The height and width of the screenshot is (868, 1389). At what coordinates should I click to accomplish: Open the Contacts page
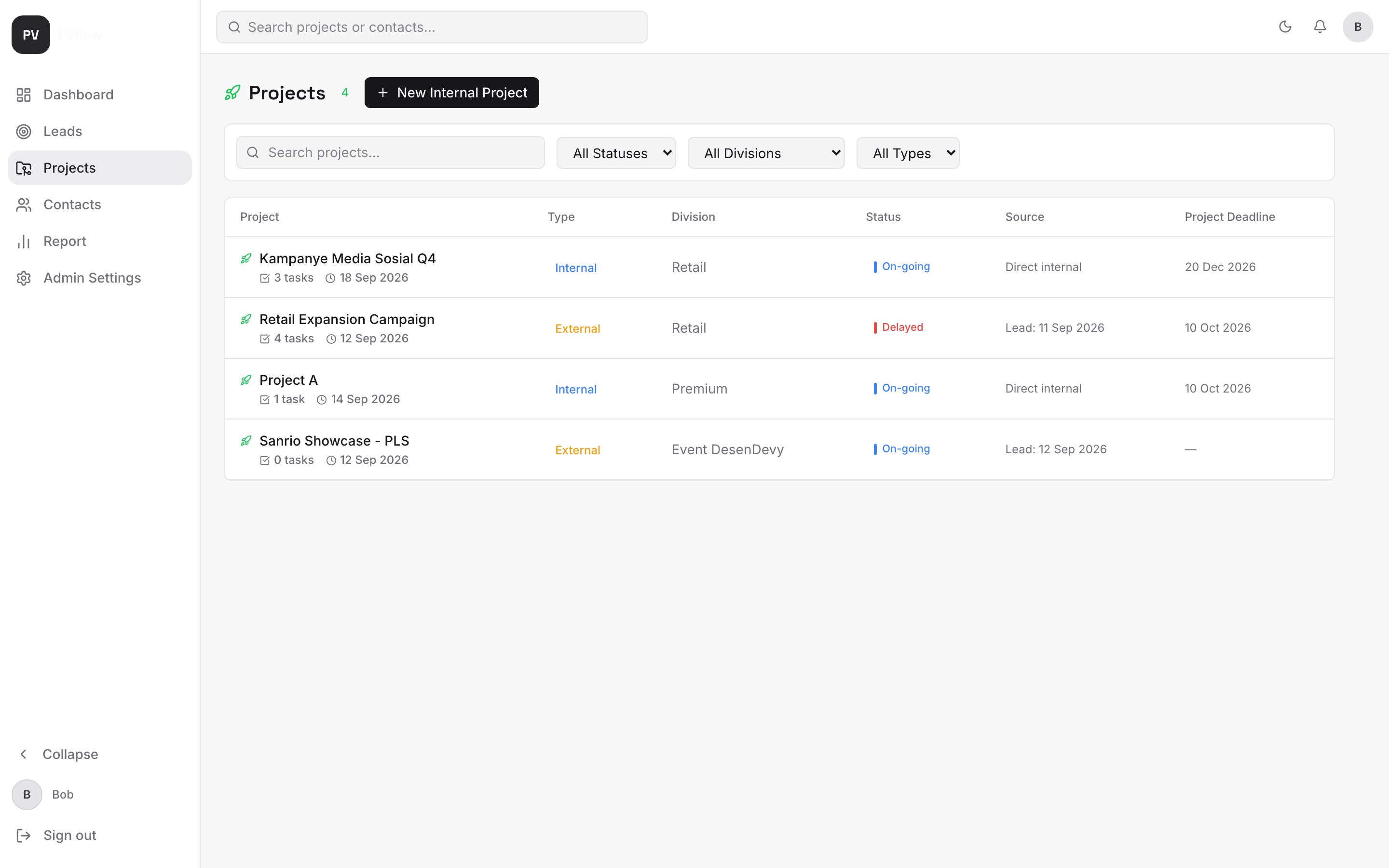100,205
